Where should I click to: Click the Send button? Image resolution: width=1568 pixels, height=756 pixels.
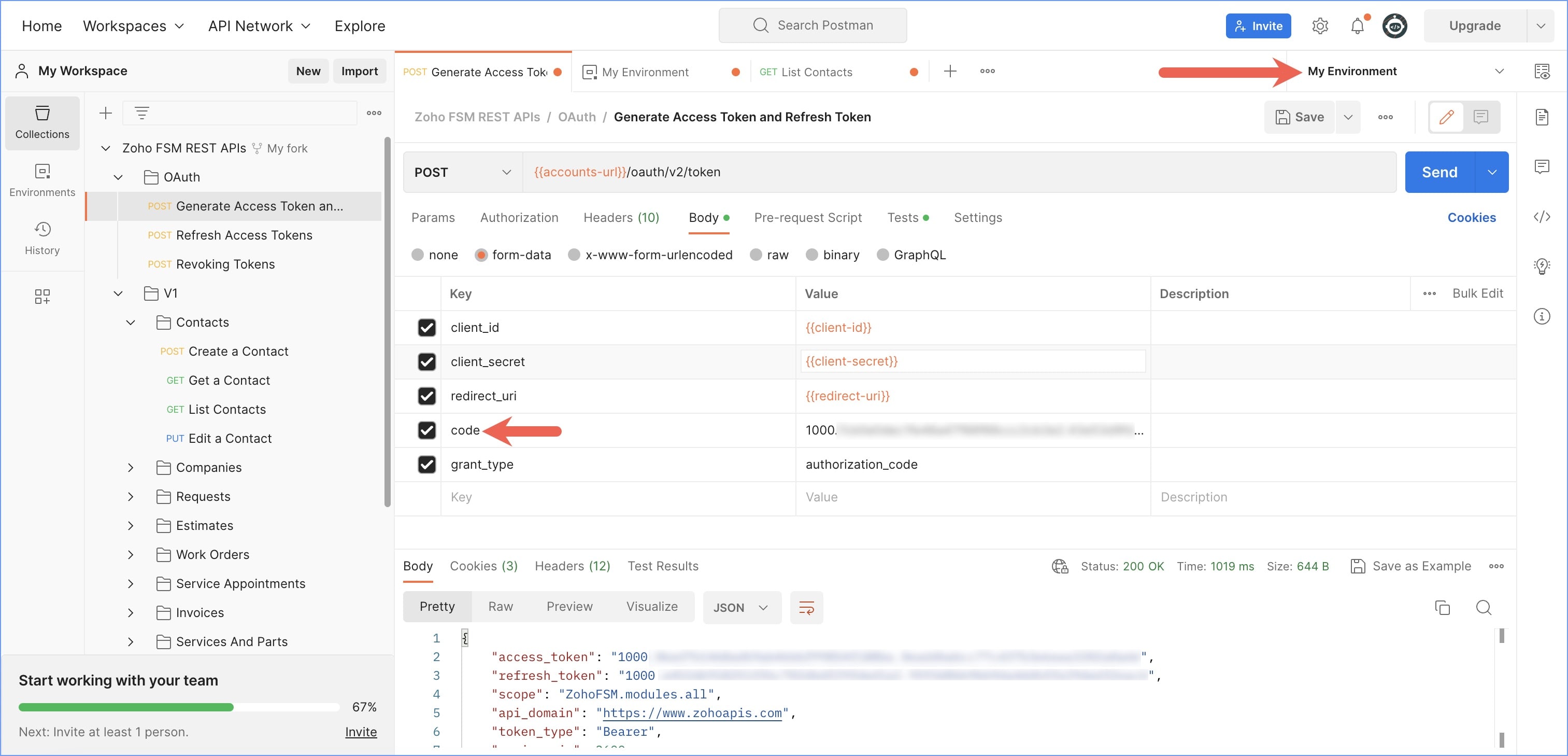pos(1439,172)
